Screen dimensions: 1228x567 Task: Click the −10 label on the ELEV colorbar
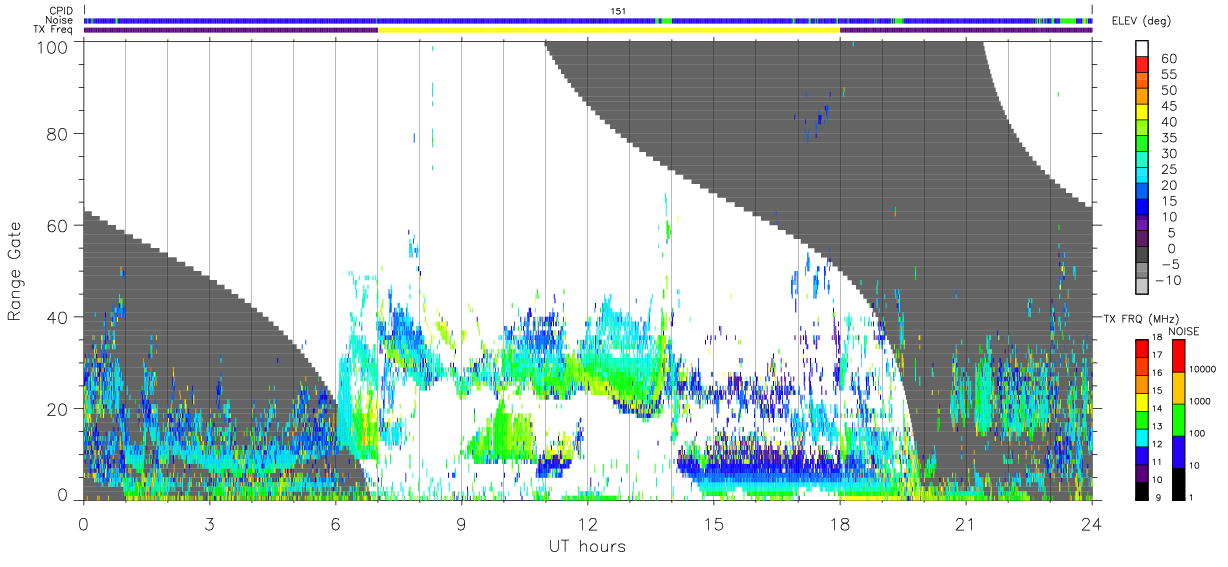point(1168,281)
